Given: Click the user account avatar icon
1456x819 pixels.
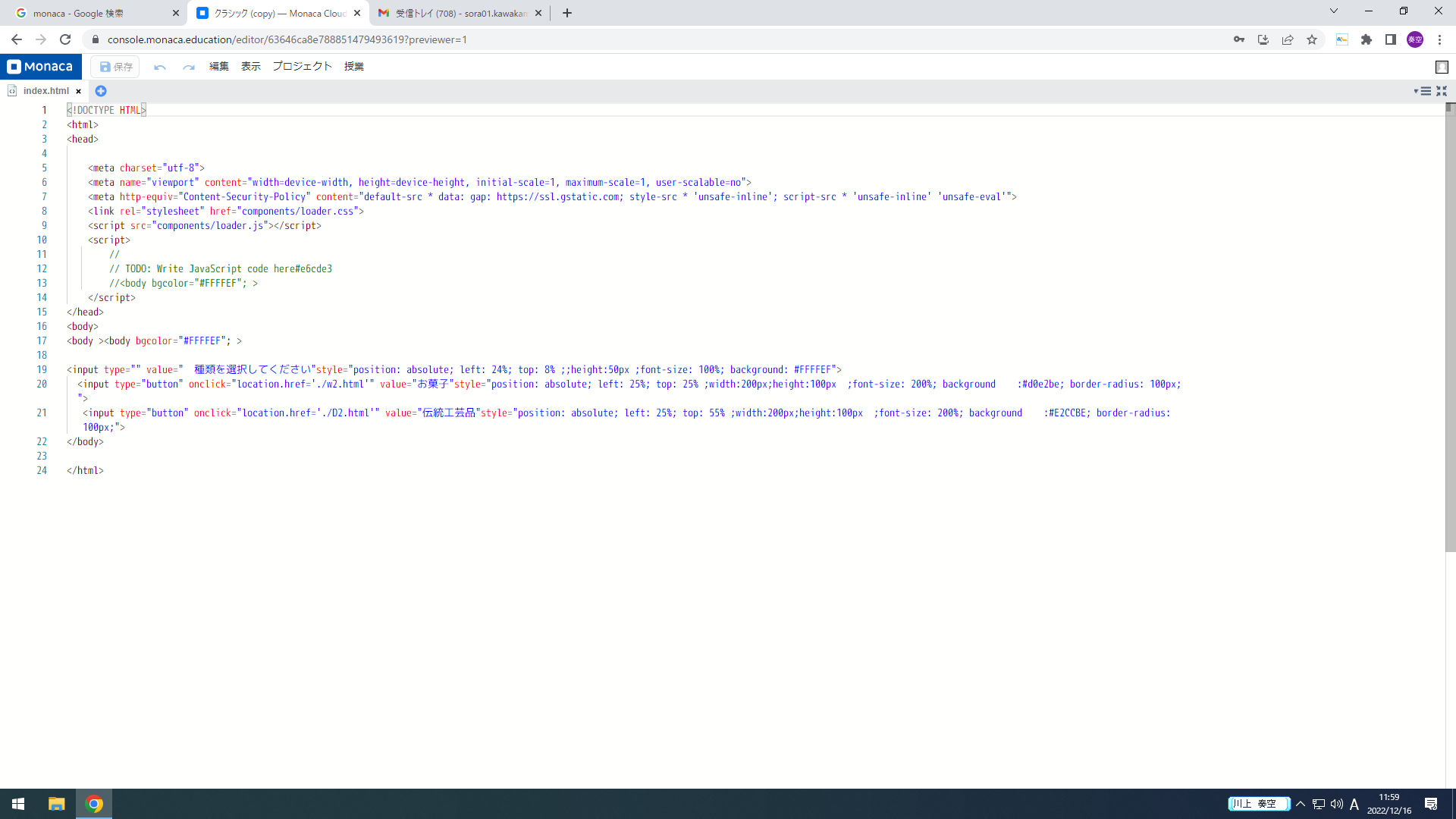Looking at the screenshot, I should pos(1415,39).
